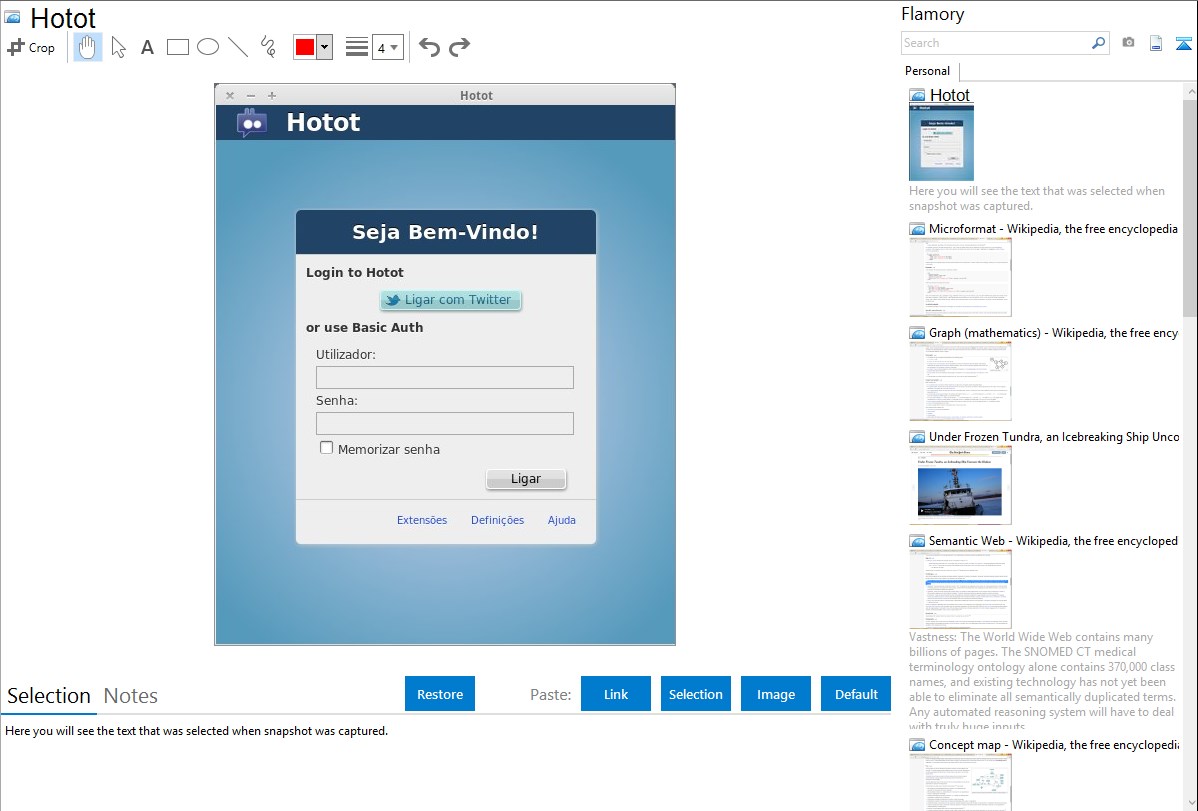Paste as Link button
1198x811 pixels.
[x=616, y=694]
